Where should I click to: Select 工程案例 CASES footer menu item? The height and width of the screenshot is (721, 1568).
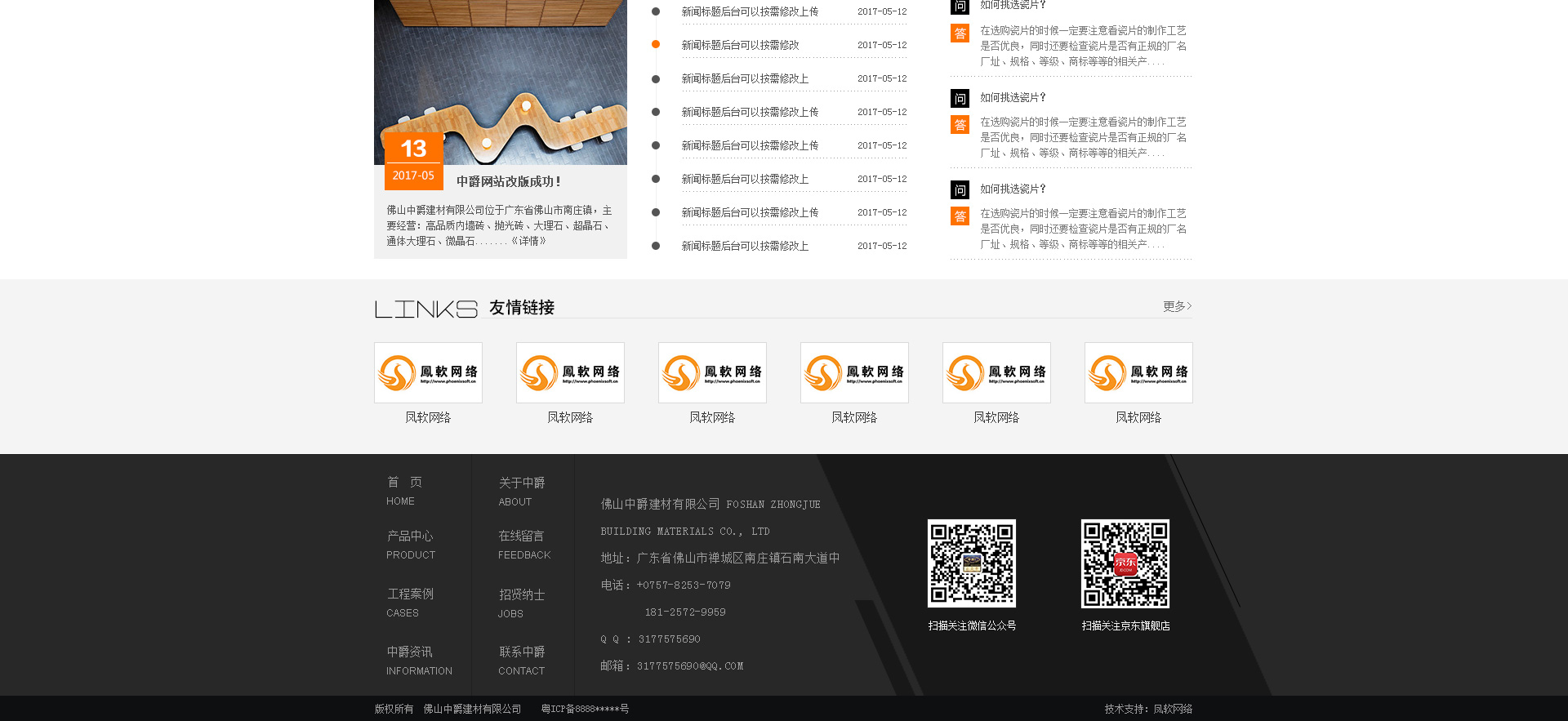(x=409, y=603)
